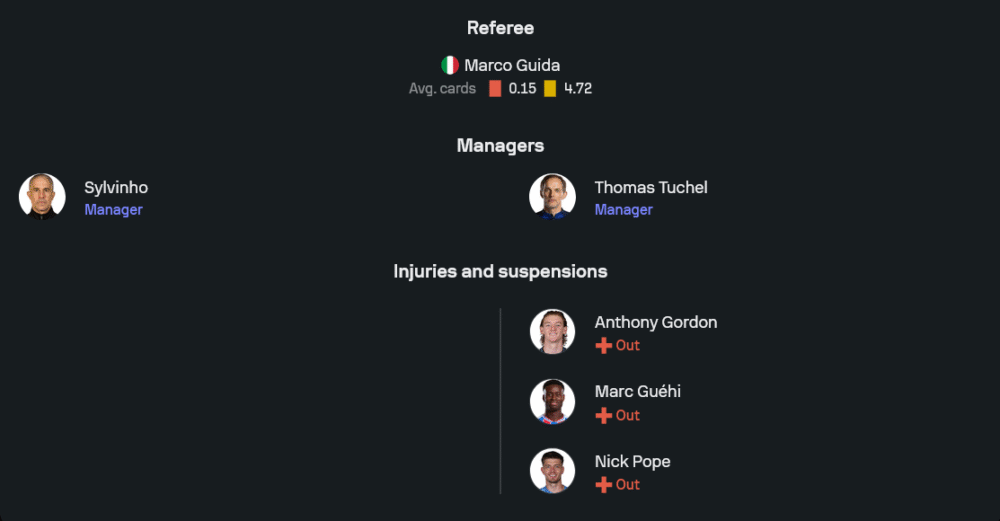Open Sylvinho's profile photo
The height and width of the screenshot is (521, 1000).
(x=42, y=197)
